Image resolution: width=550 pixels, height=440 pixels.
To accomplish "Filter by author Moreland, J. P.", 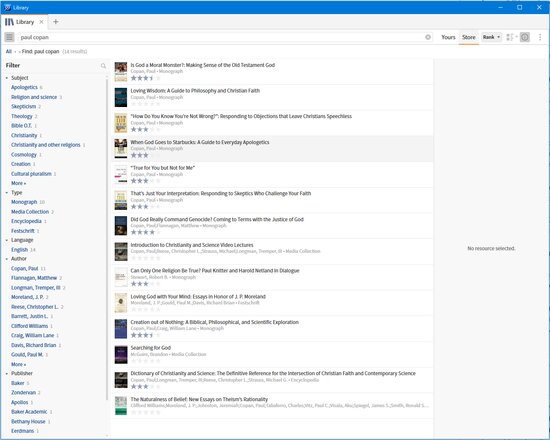I will point(27,297).
